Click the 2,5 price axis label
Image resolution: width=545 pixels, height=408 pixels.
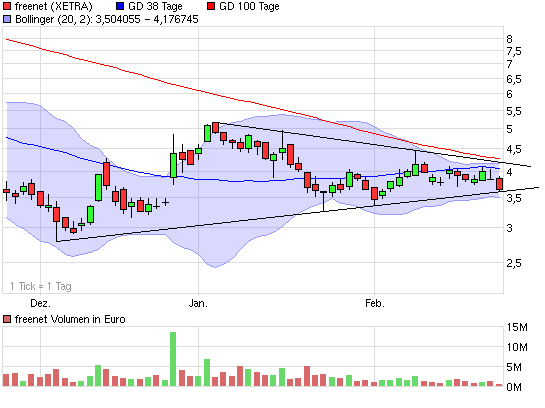tap(514, 263)
